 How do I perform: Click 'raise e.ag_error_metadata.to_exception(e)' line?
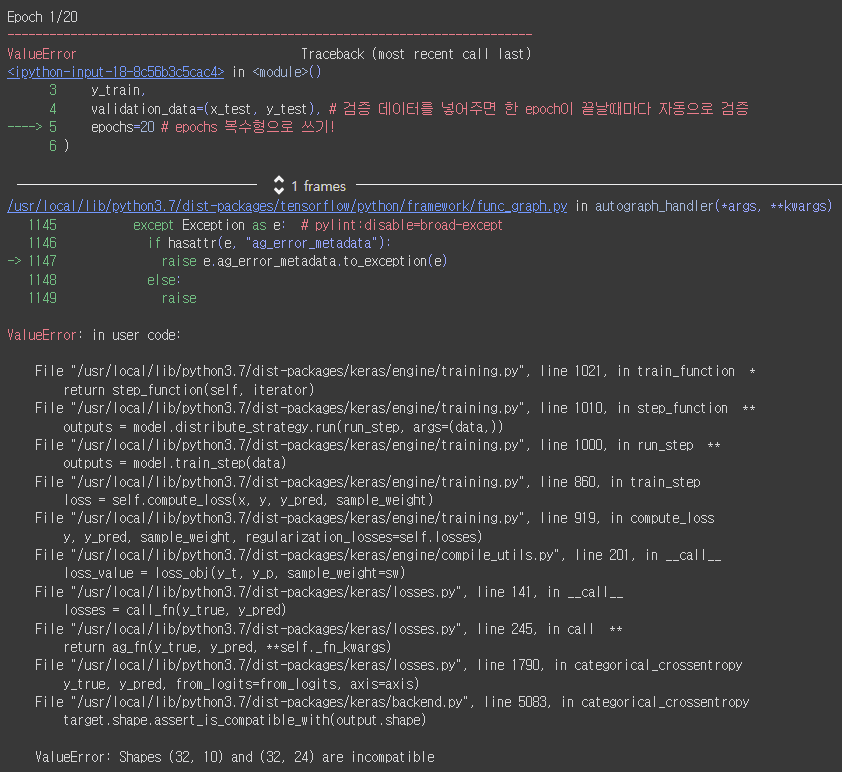click(304, 261)
